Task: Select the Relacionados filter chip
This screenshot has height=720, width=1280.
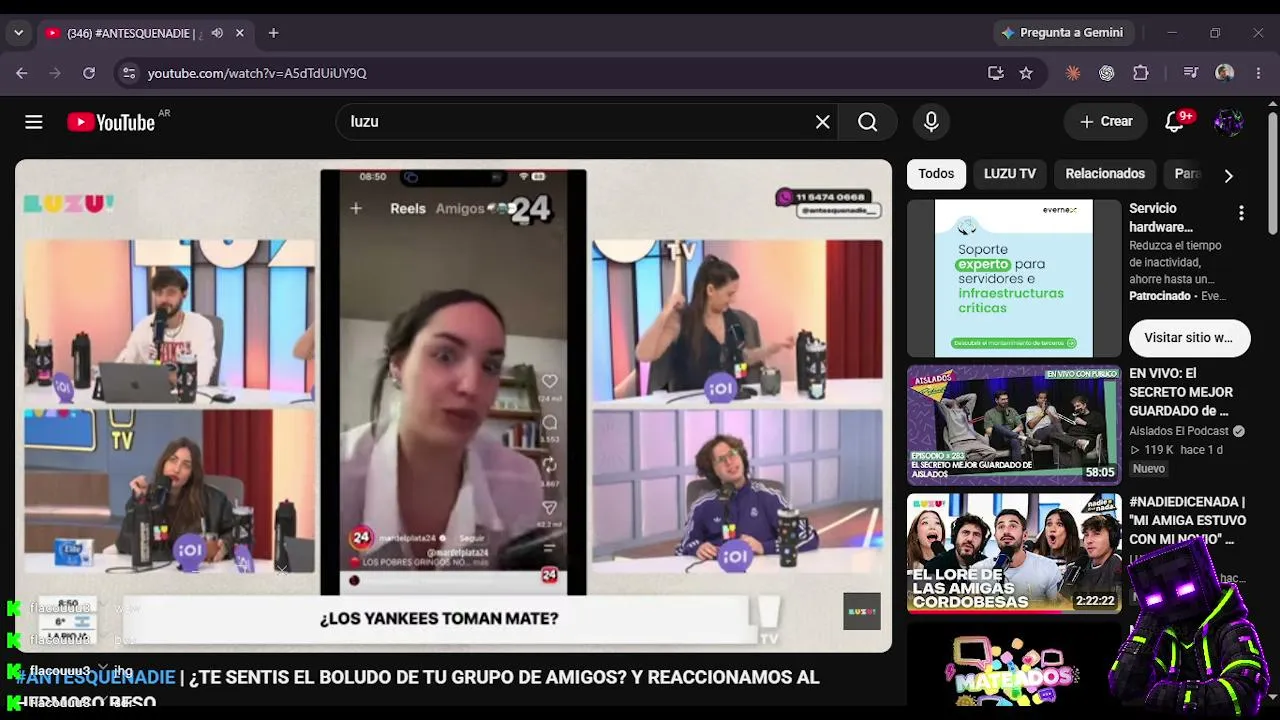Action: point(1105,174)
